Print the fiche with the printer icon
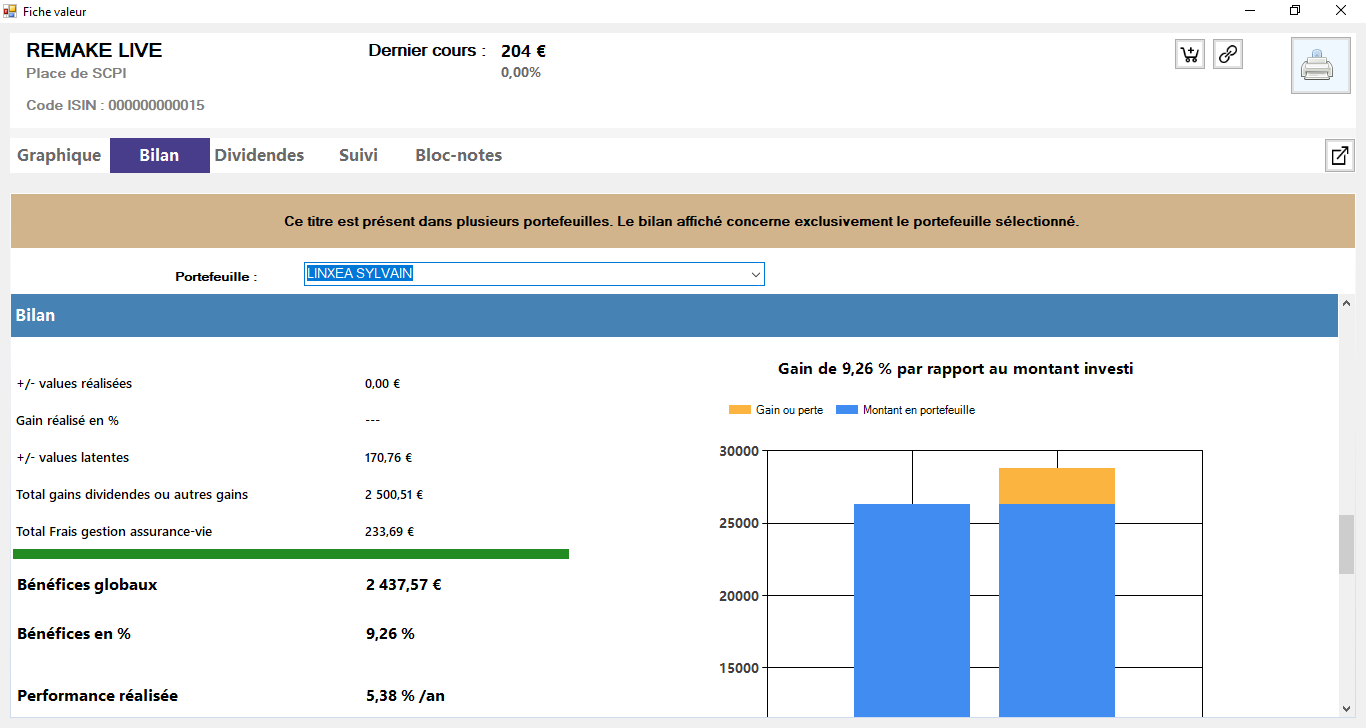Viewport: 1366px width, 728px height. 1320,66
